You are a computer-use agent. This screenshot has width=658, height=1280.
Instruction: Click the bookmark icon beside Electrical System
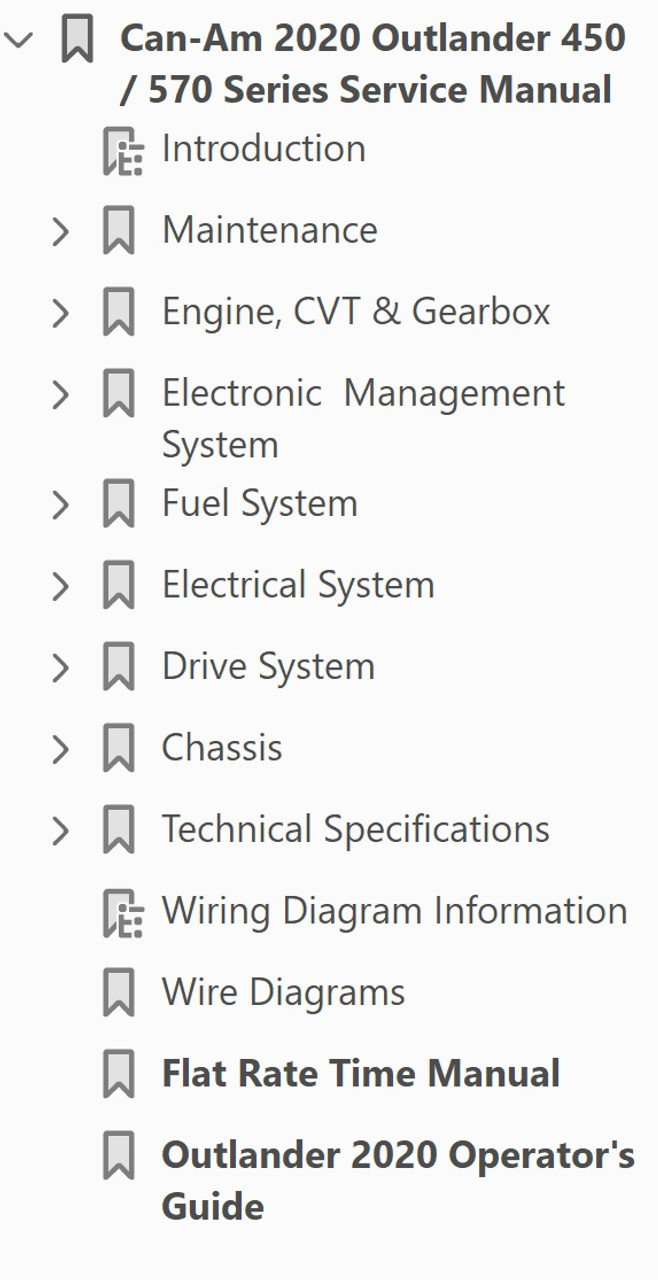coord(119,586)
